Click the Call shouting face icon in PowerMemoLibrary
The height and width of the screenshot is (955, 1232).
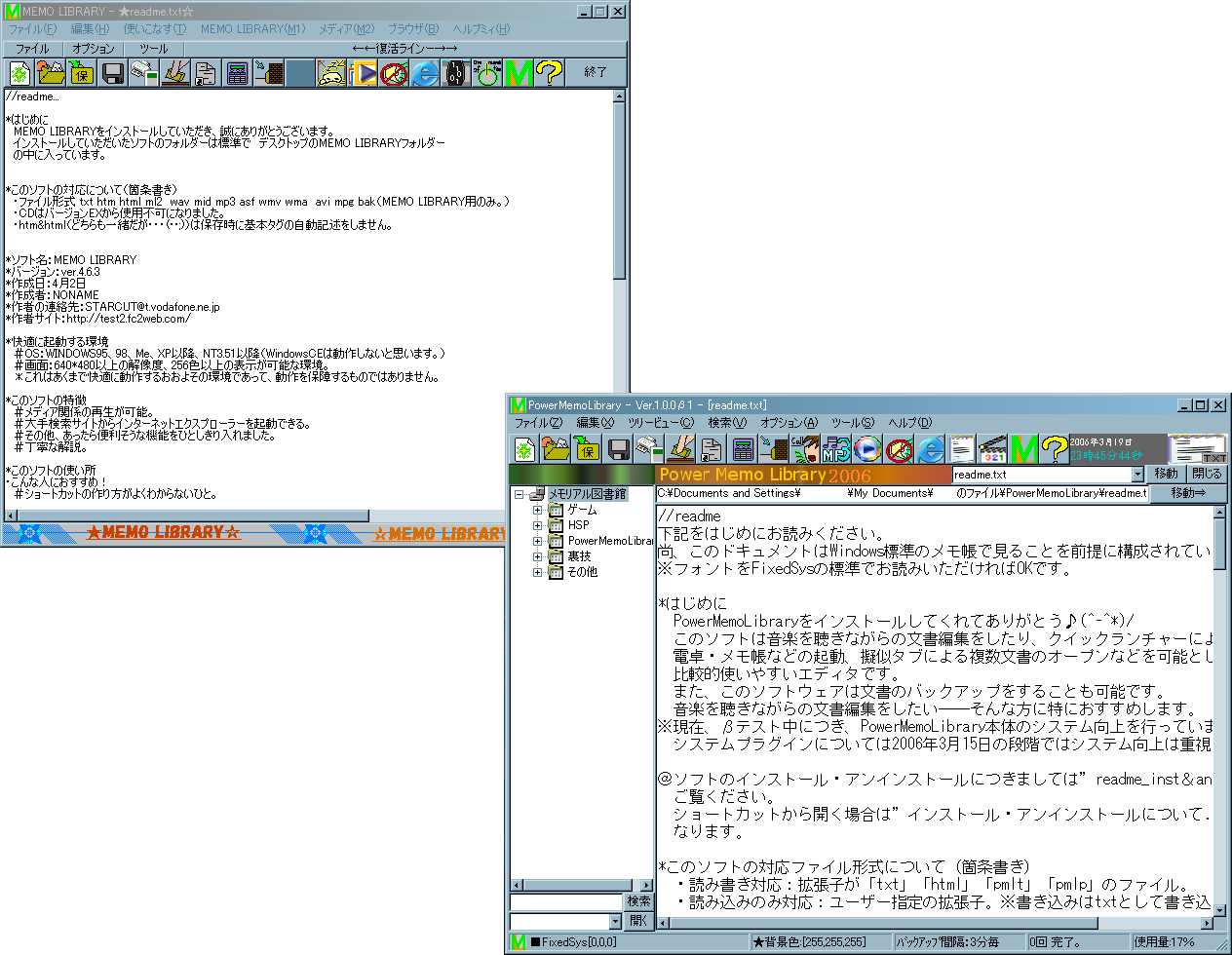point(805,449)
